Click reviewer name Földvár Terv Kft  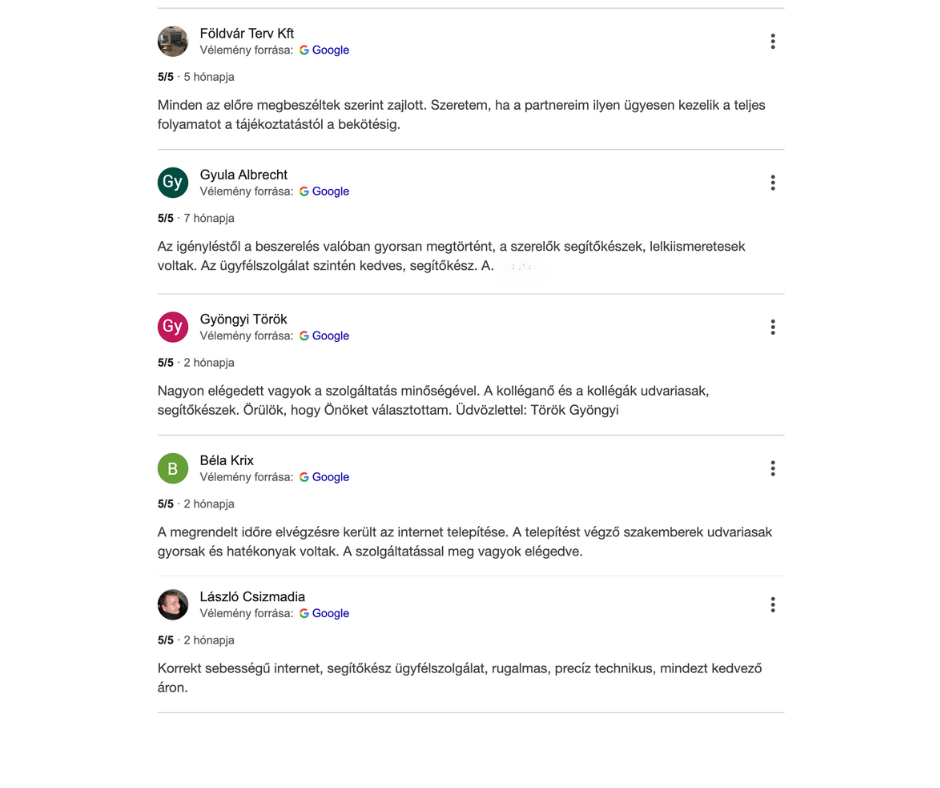click(x=247, y=34)
